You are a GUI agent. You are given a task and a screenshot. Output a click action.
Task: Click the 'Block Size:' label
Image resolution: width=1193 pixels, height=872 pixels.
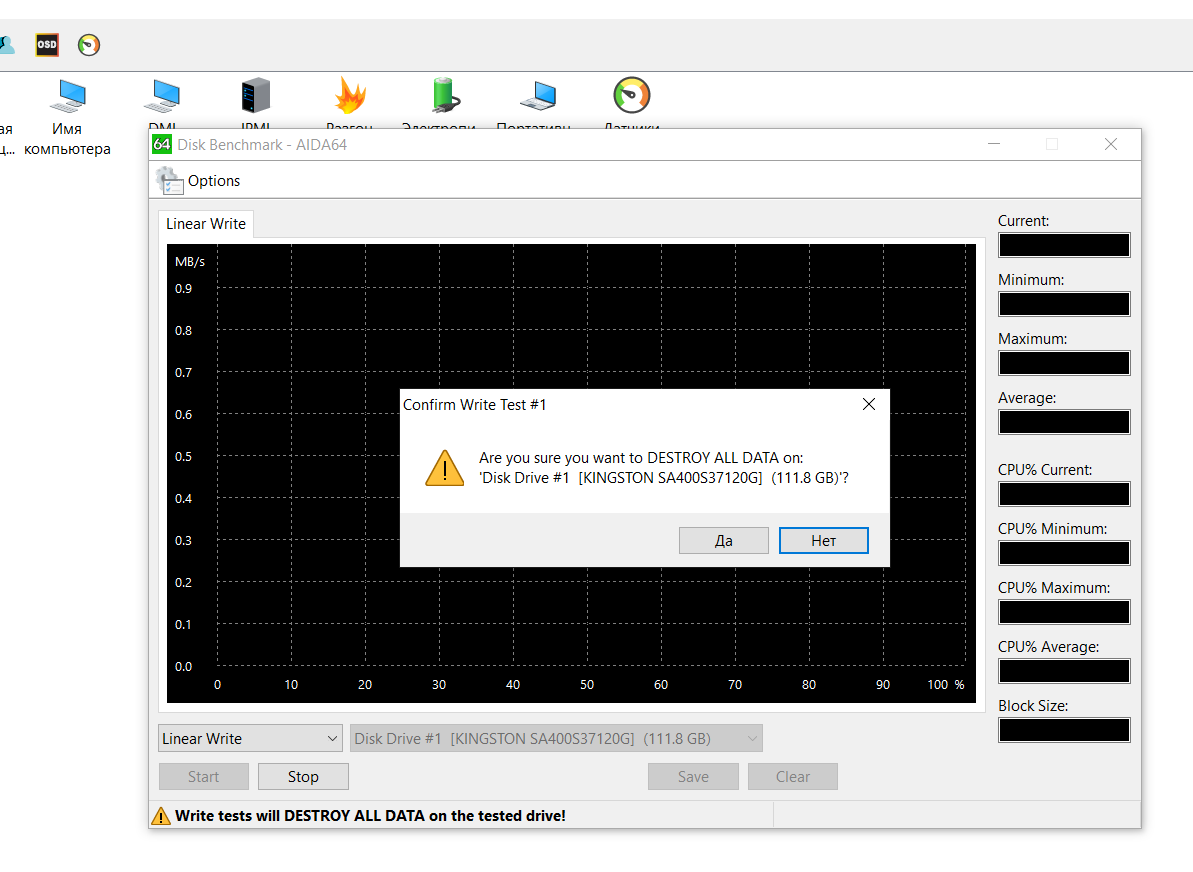click(x=1033, y=706)
